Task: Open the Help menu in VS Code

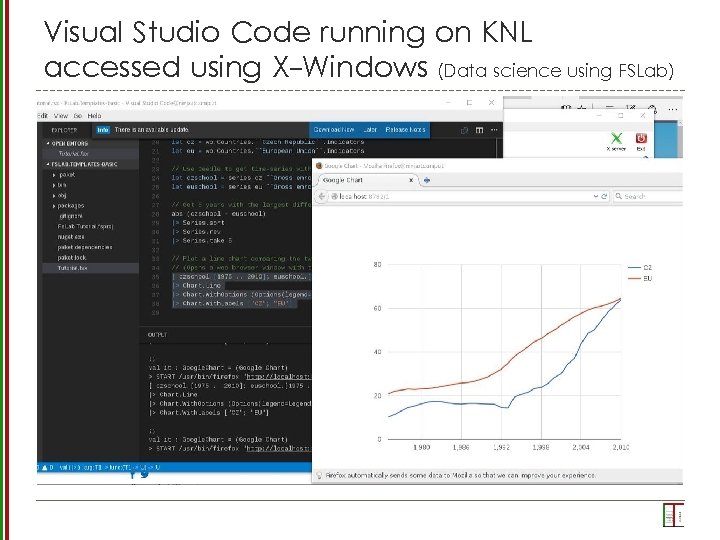Action: [x=94, y=116]
